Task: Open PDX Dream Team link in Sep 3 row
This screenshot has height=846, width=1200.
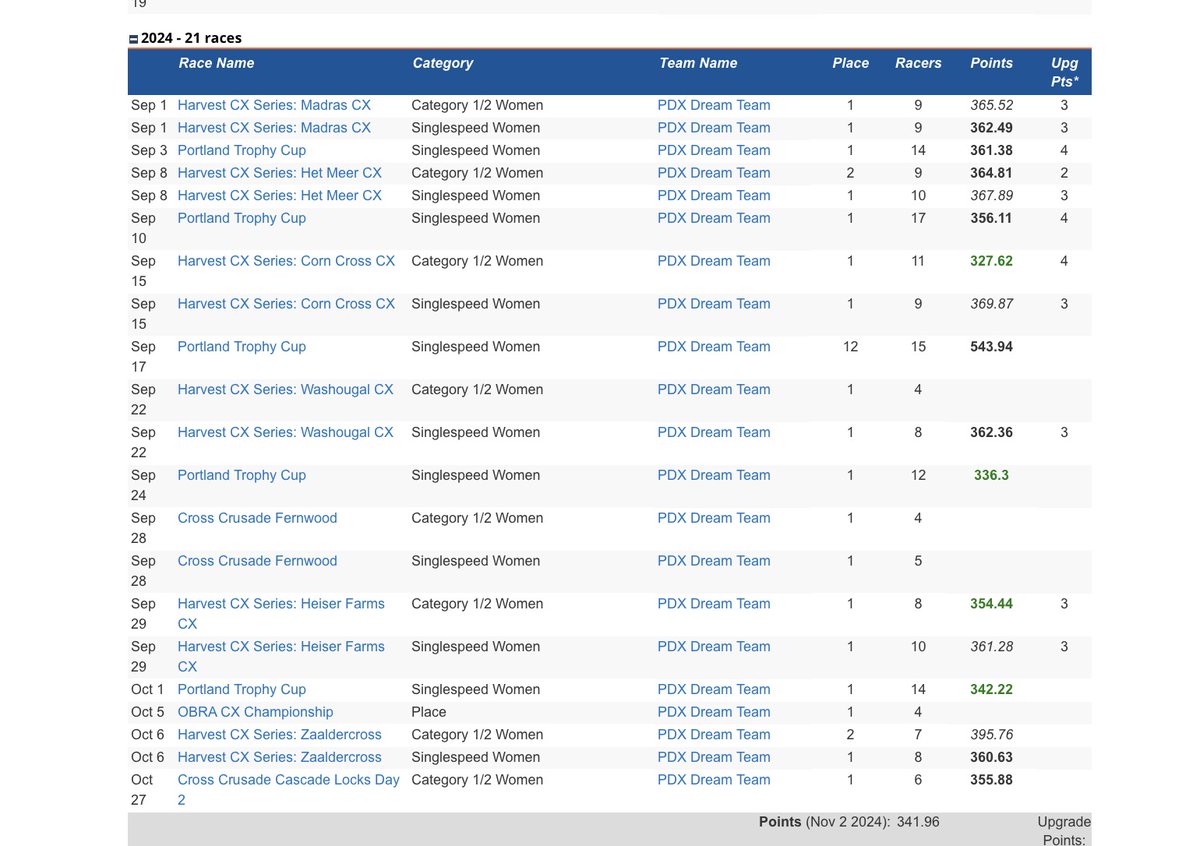Action: [714, 150]
